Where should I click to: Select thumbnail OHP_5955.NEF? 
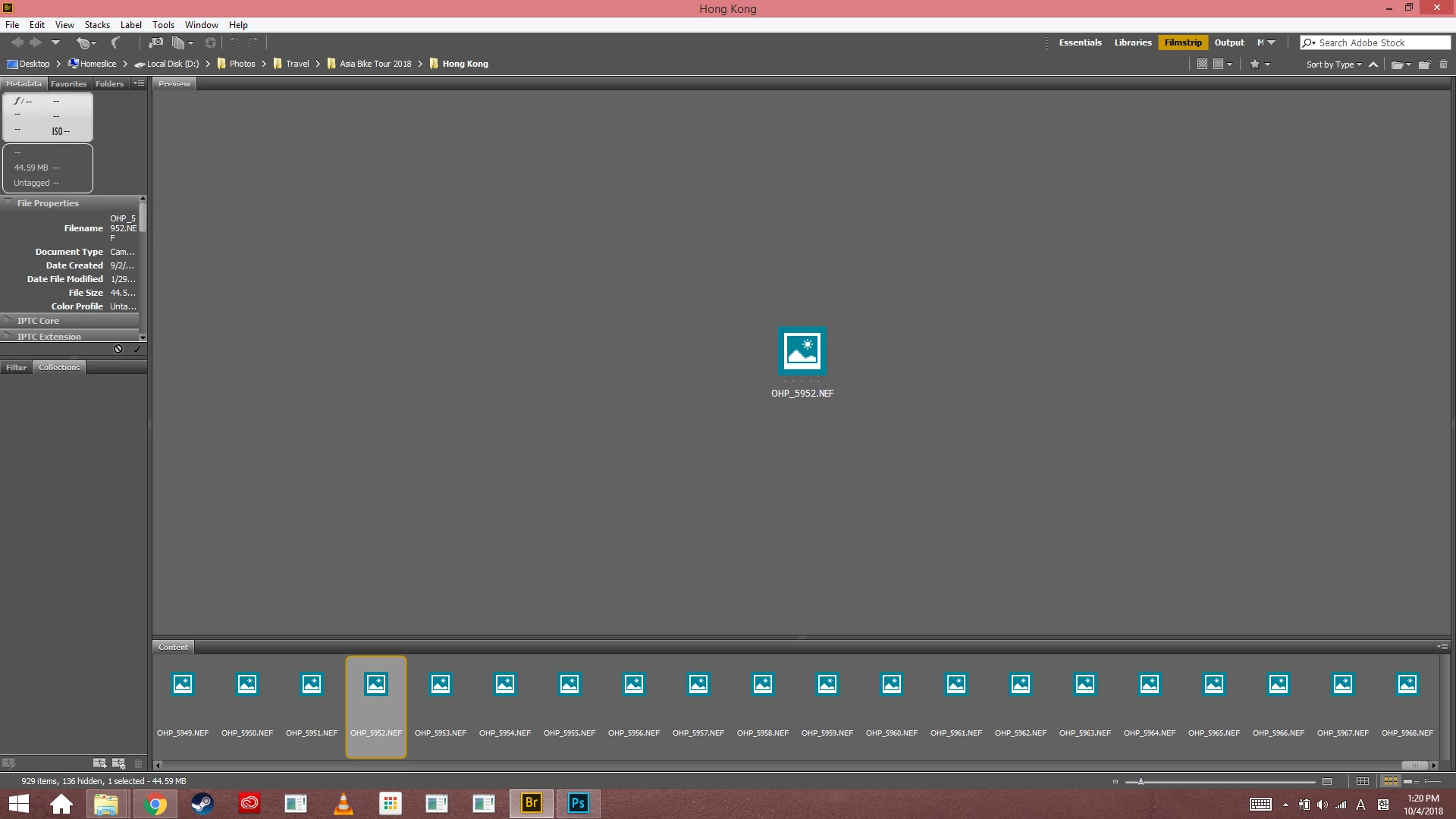click(570, 707)
